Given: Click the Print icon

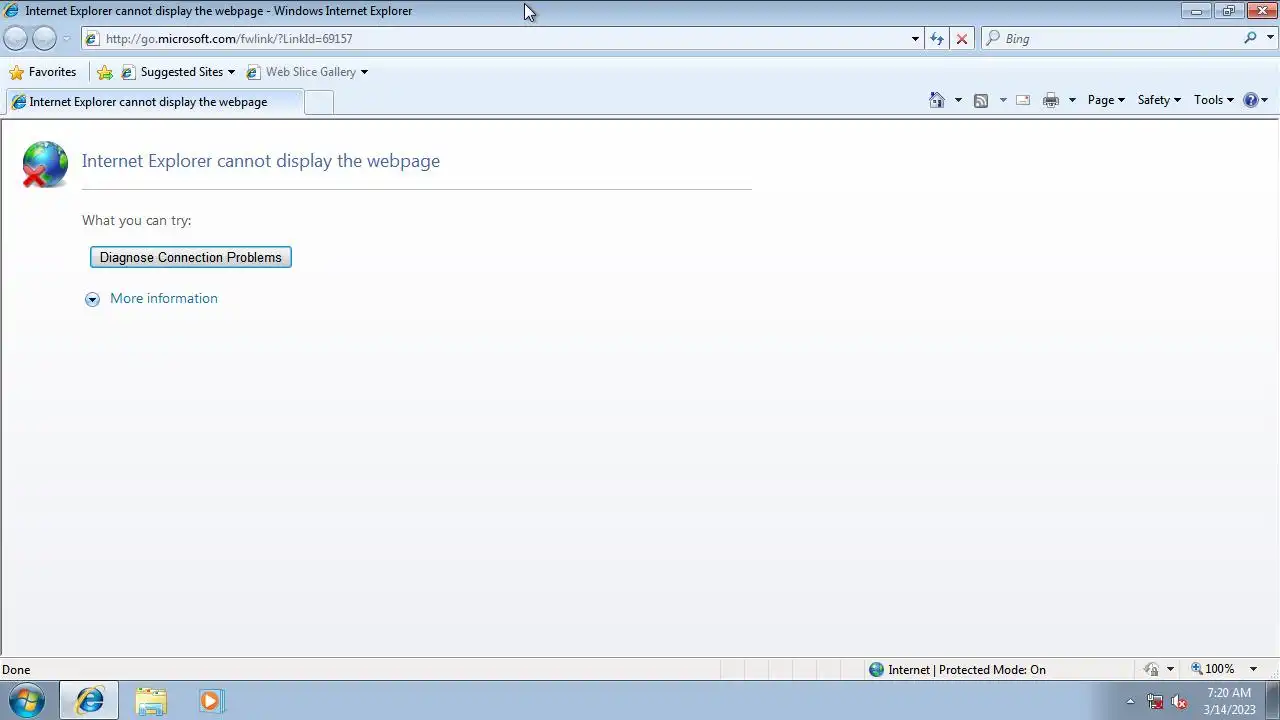Looking at the screenshot, I should 1051,100.
